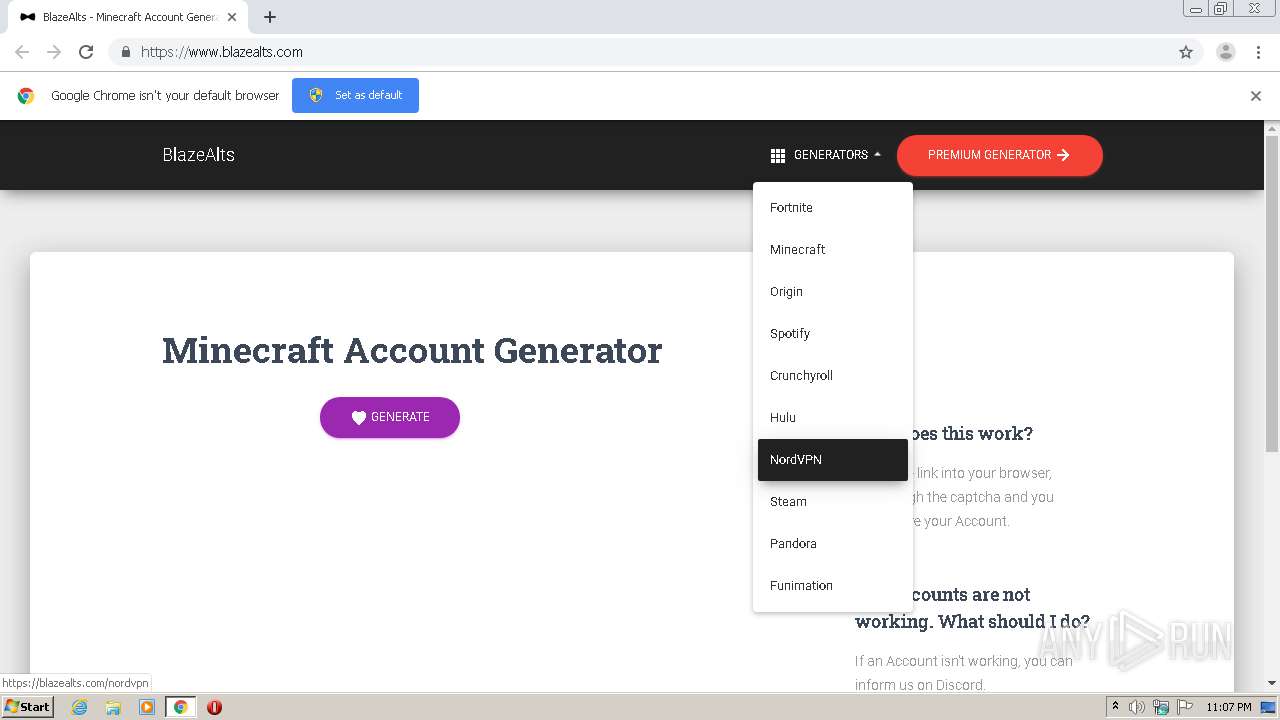This screenshot has width=1280, height=720.
Task: Select Minecraft from generators menu
Action: [833, 250]
